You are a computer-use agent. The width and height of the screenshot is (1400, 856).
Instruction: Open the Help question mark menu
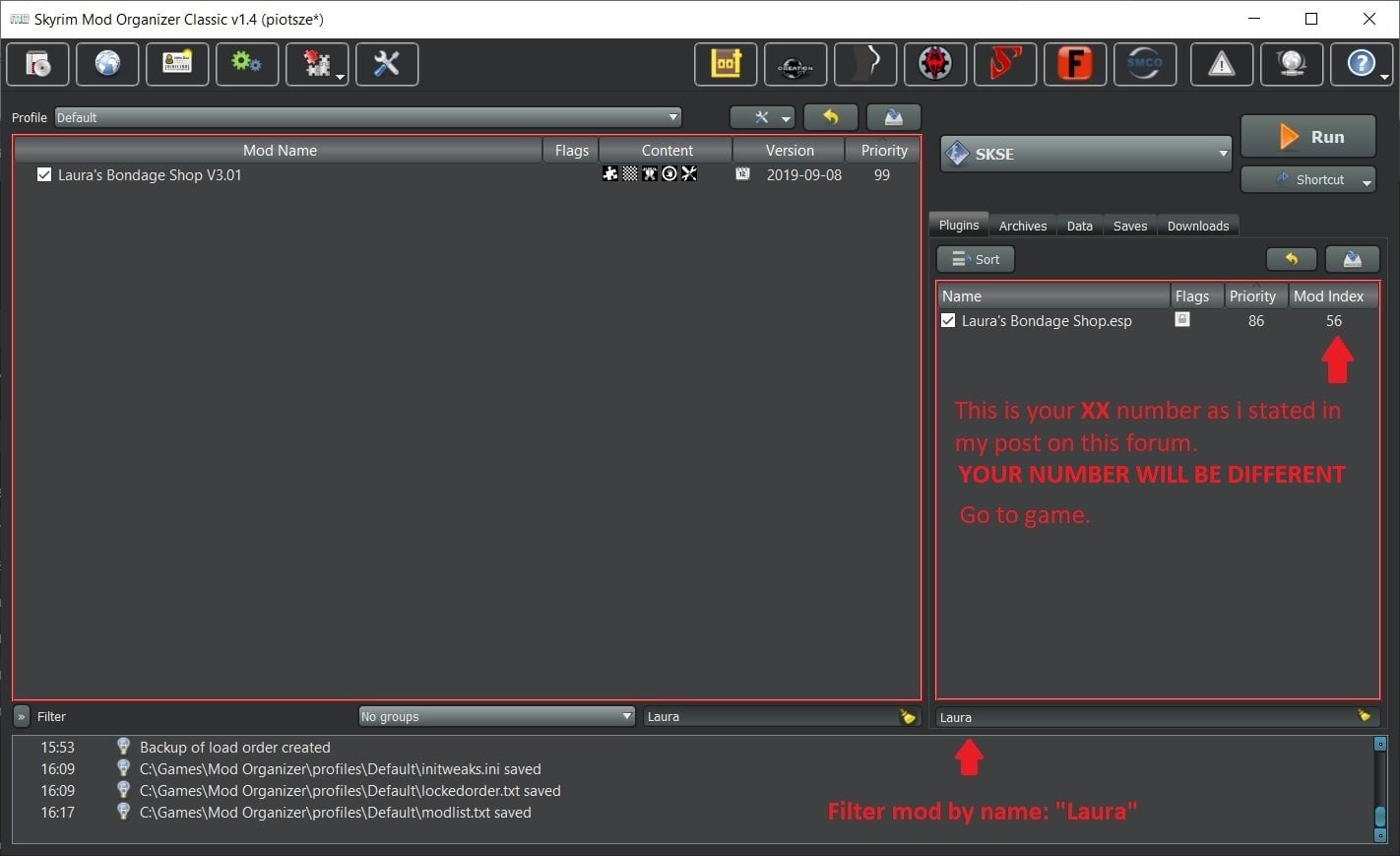[1362, 64]
